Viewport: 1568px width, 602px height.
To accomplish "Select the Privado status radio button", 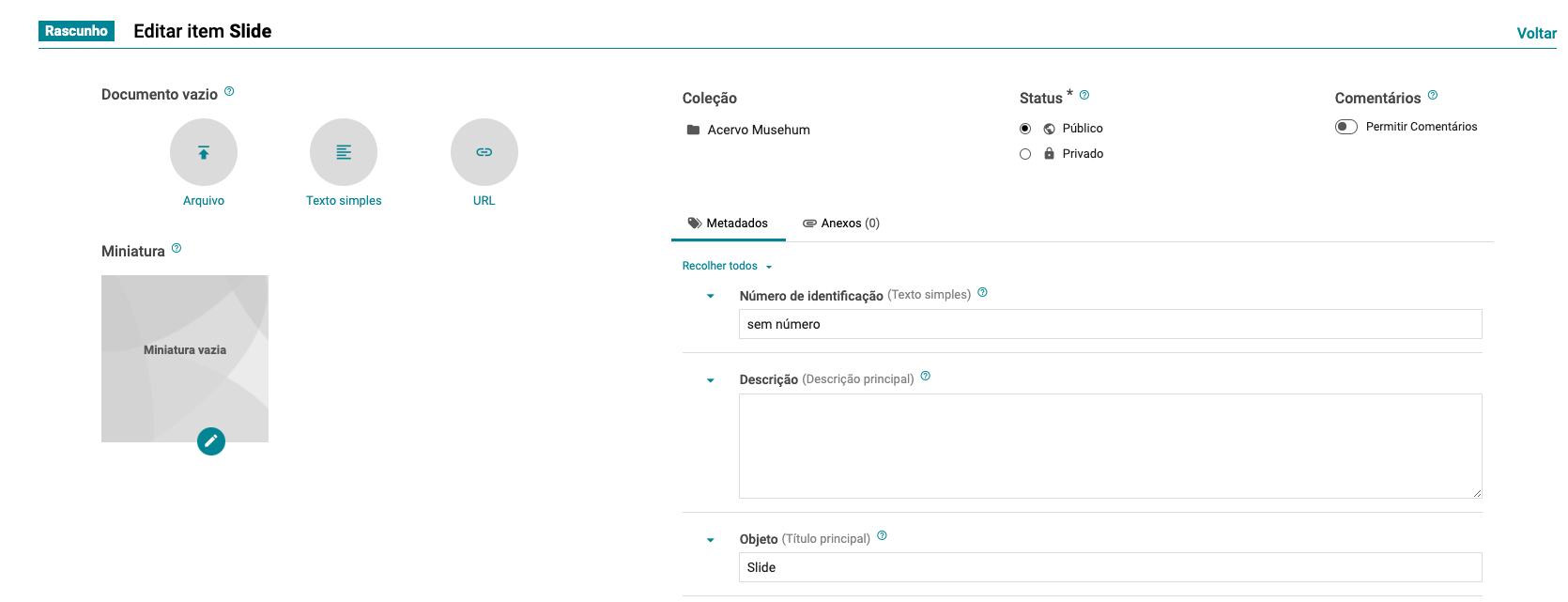I will (x=1025, y=154).
